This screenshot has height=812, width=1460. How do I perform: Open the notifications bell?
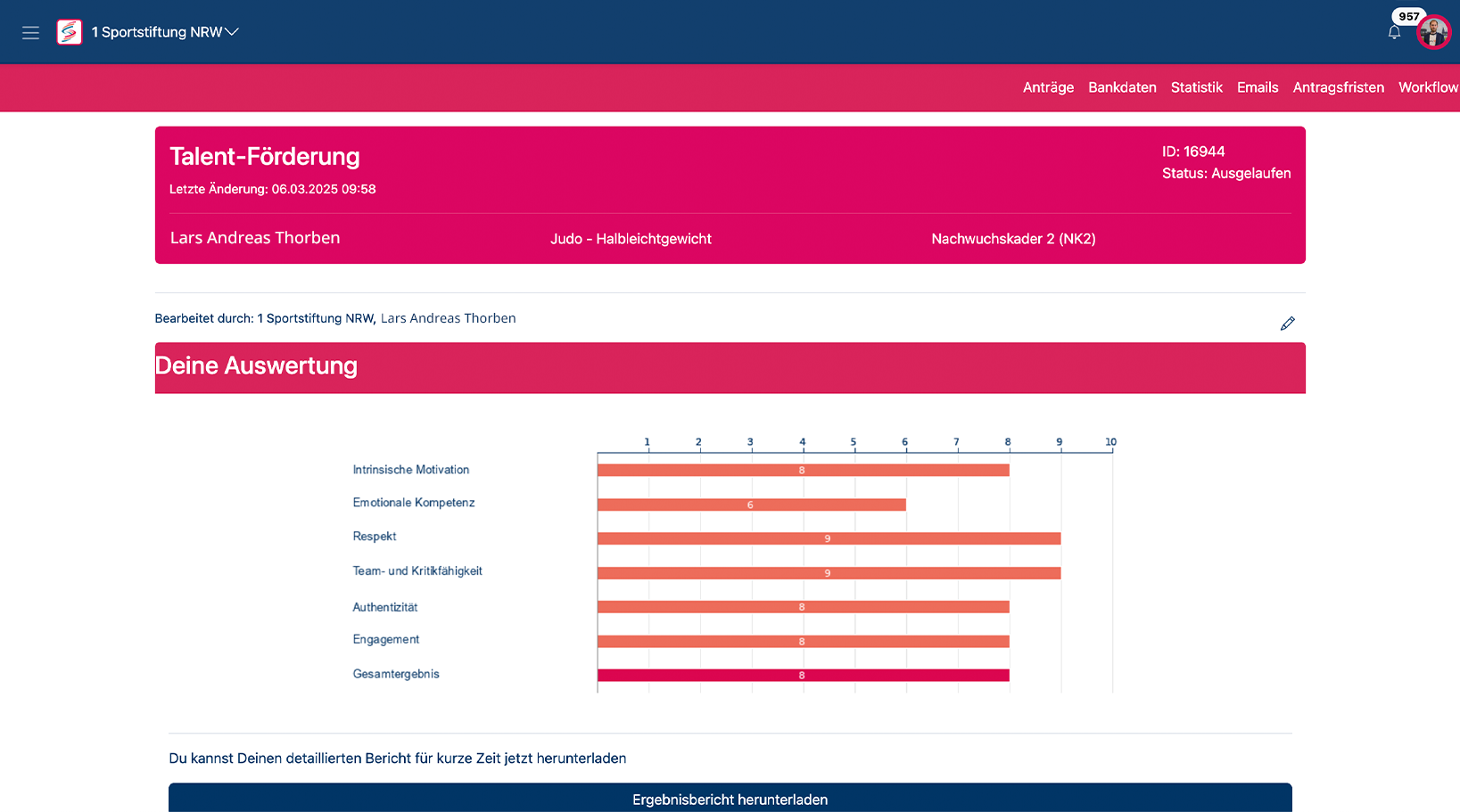pyautogui.click(x=1394, y=33)
